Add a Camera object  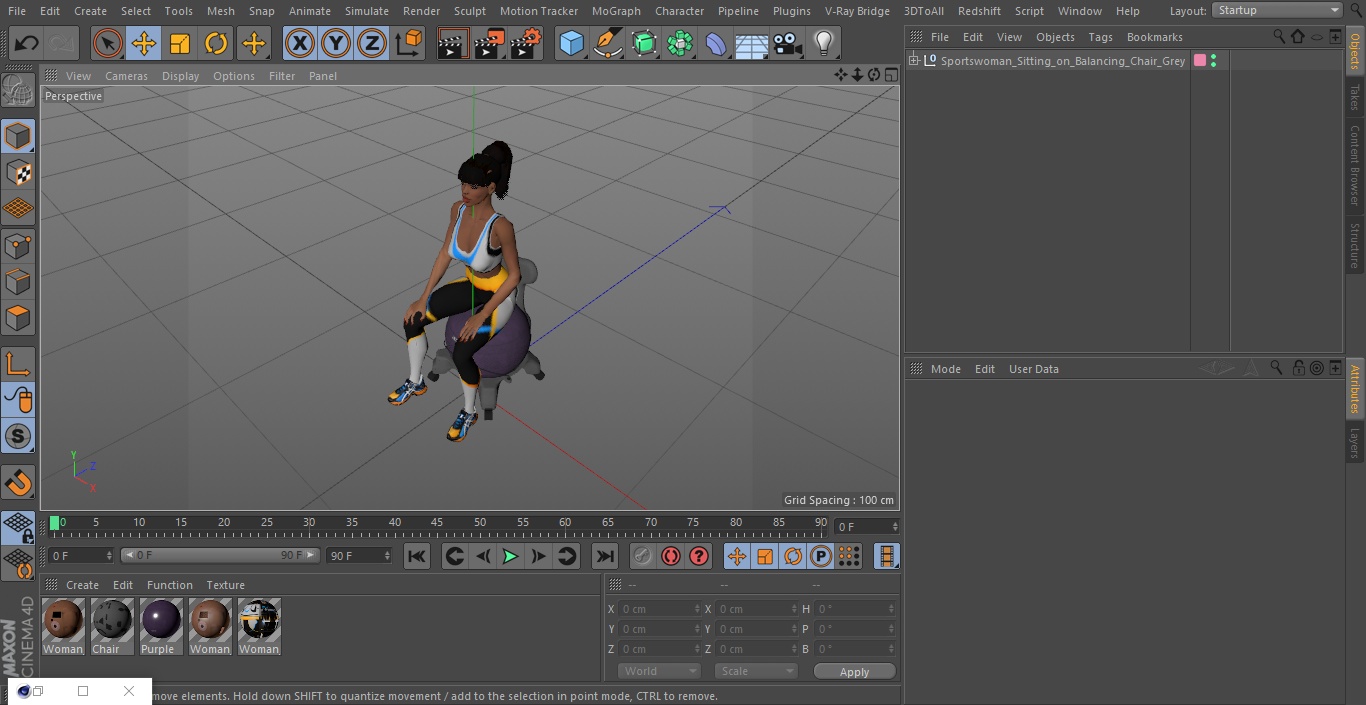[x=788, y=44]
